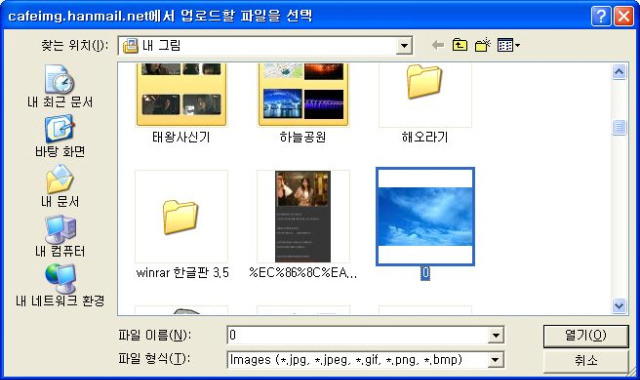Go to 바탕 화면 in the places bar

(60, 136)
